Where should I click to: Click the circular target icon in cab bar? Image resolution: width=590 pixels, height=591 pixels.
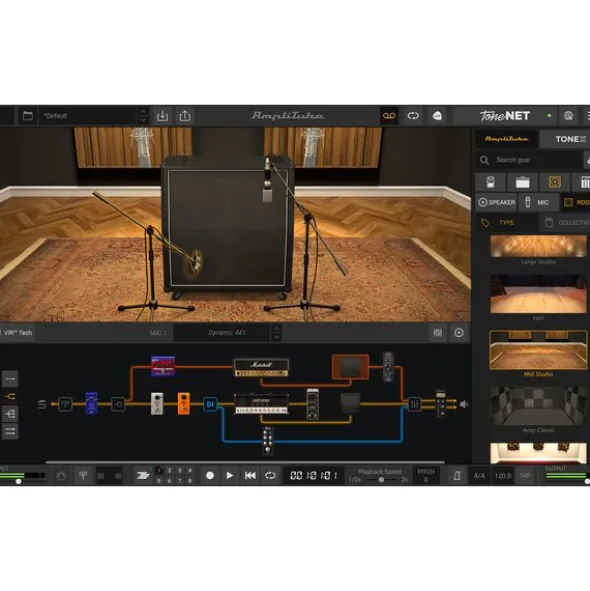[459, 333]
